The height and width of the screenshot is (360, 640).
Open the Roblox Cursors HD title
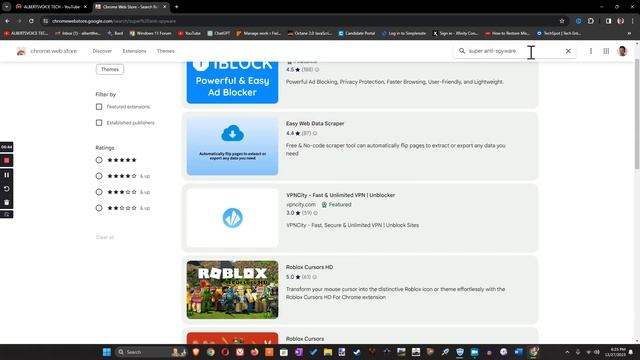click(309, 267)
